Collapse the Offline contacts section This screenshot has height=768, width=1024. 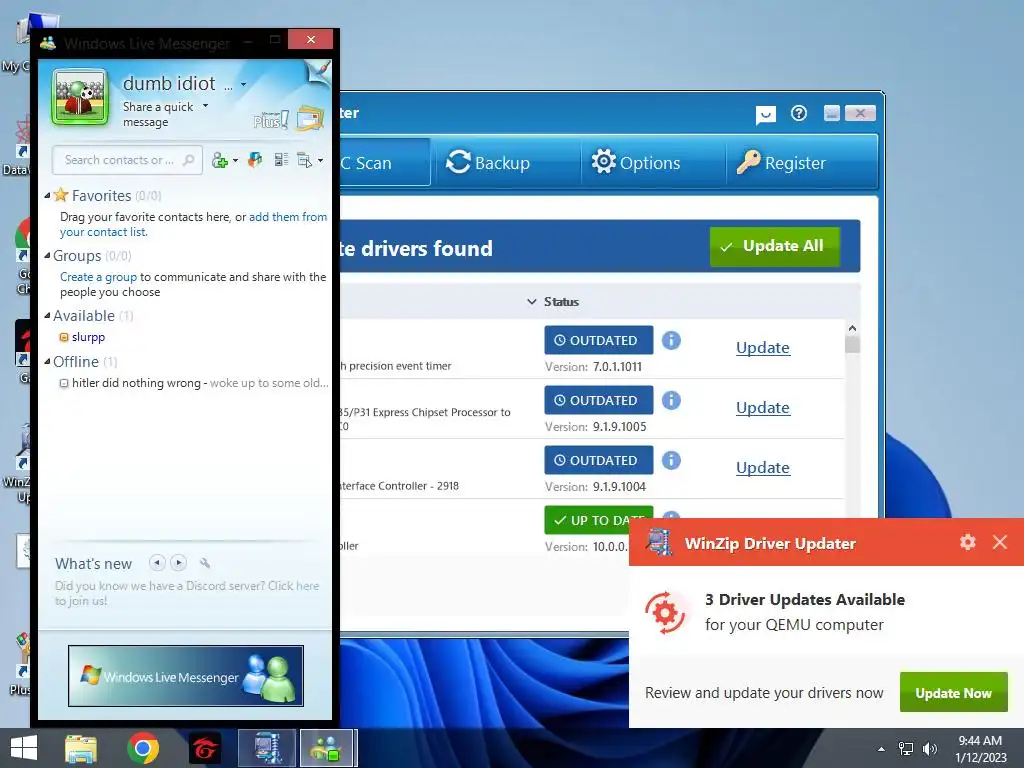(x=47, y=361)
